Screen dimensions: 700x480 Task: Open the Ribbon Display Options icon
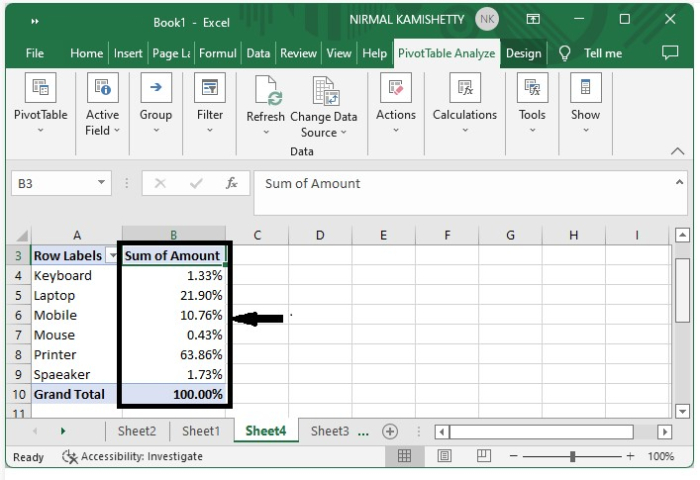(x=533, y=19)
